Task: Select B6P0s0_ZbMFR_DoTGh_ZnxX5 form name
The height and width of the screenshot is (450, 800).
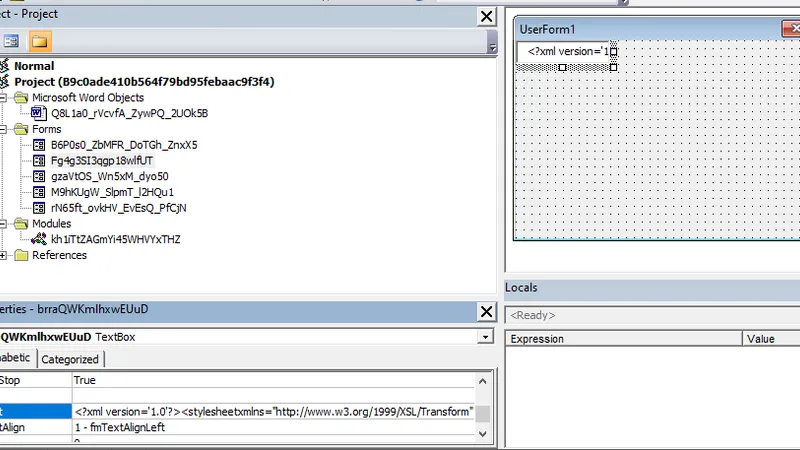Action: click(124, 145)
